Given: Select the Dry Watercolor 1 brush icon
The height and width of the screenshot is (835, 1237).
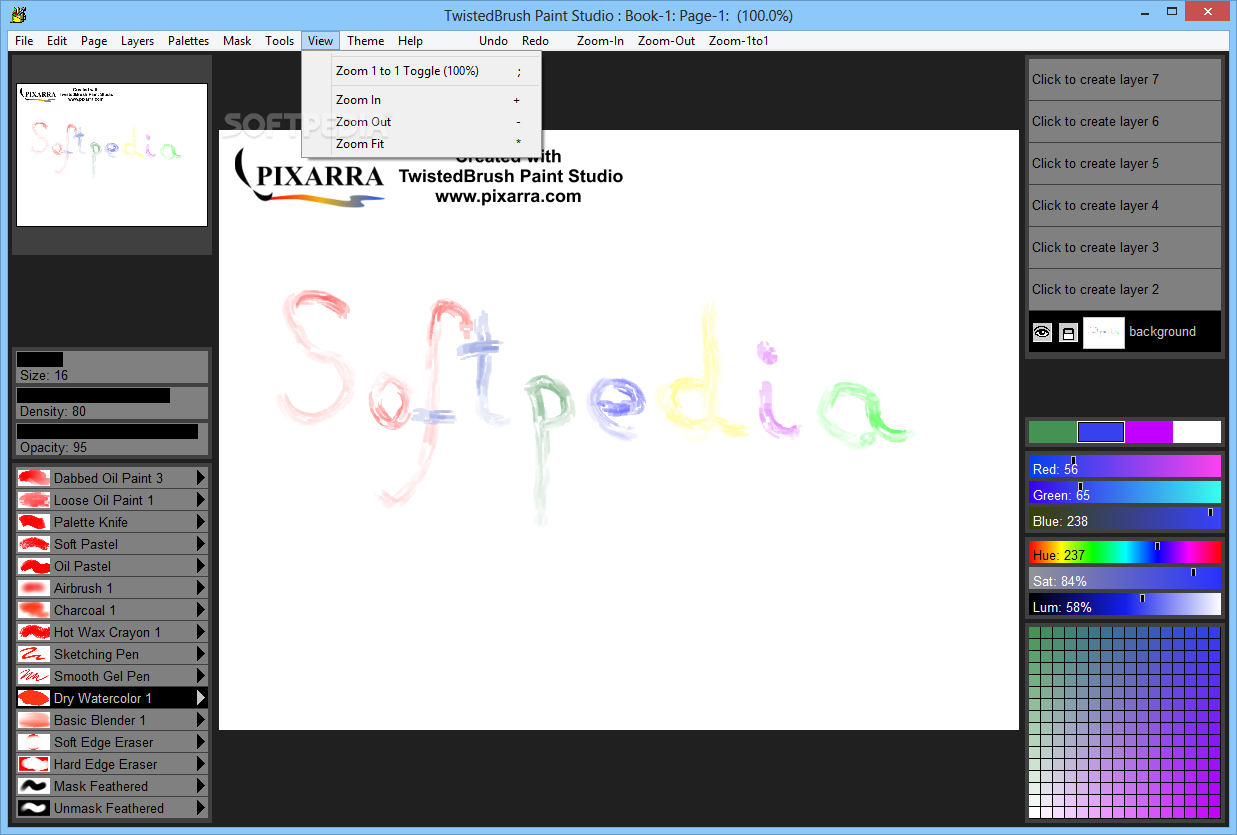Looking at the screenshot, I should pos(34,698).
